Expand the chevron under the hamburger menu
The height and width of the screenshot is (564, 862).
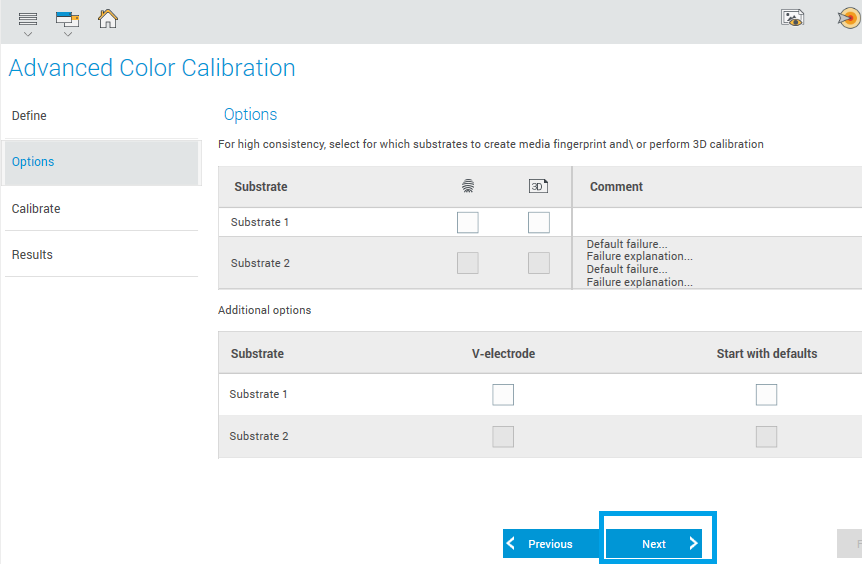pyautogui.click(x=27, y=34)
